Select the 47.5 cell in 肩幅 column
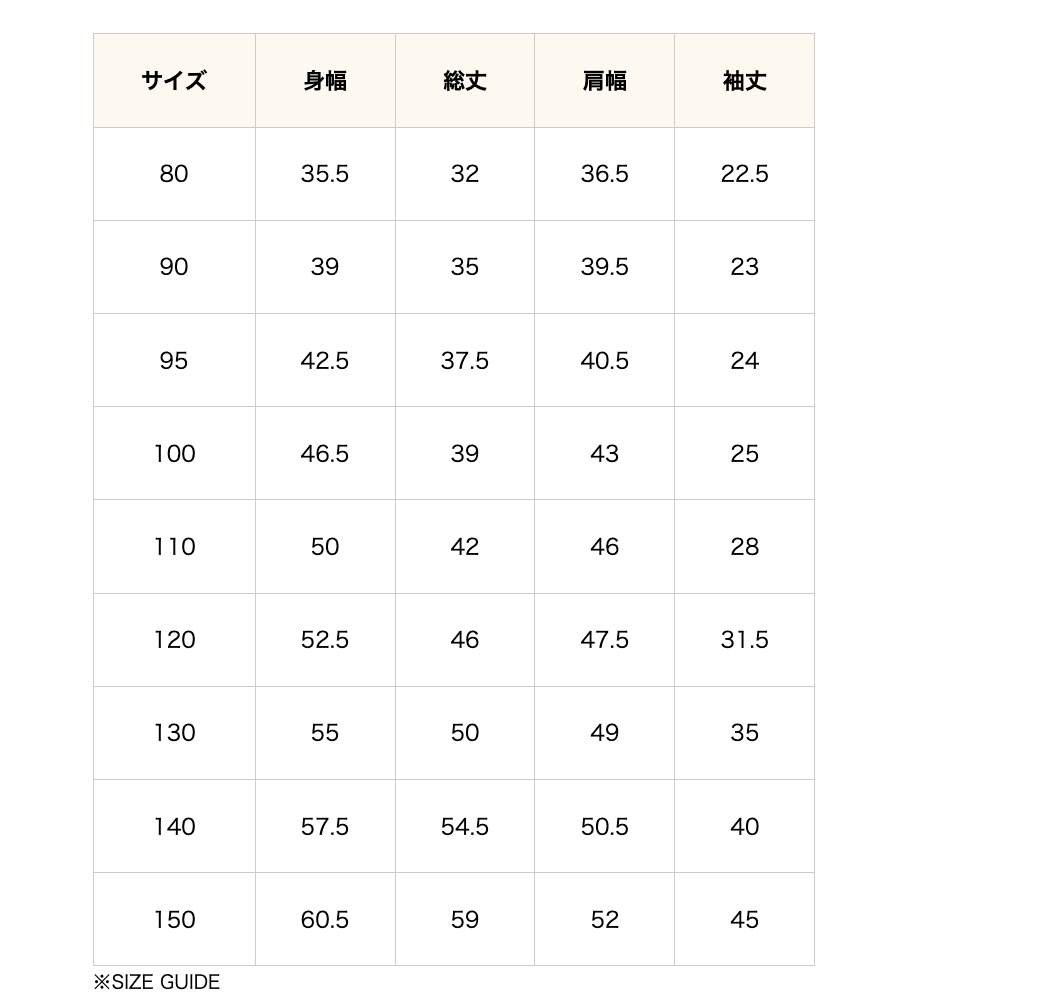The image size is (1044, 1008). [605, 640]
